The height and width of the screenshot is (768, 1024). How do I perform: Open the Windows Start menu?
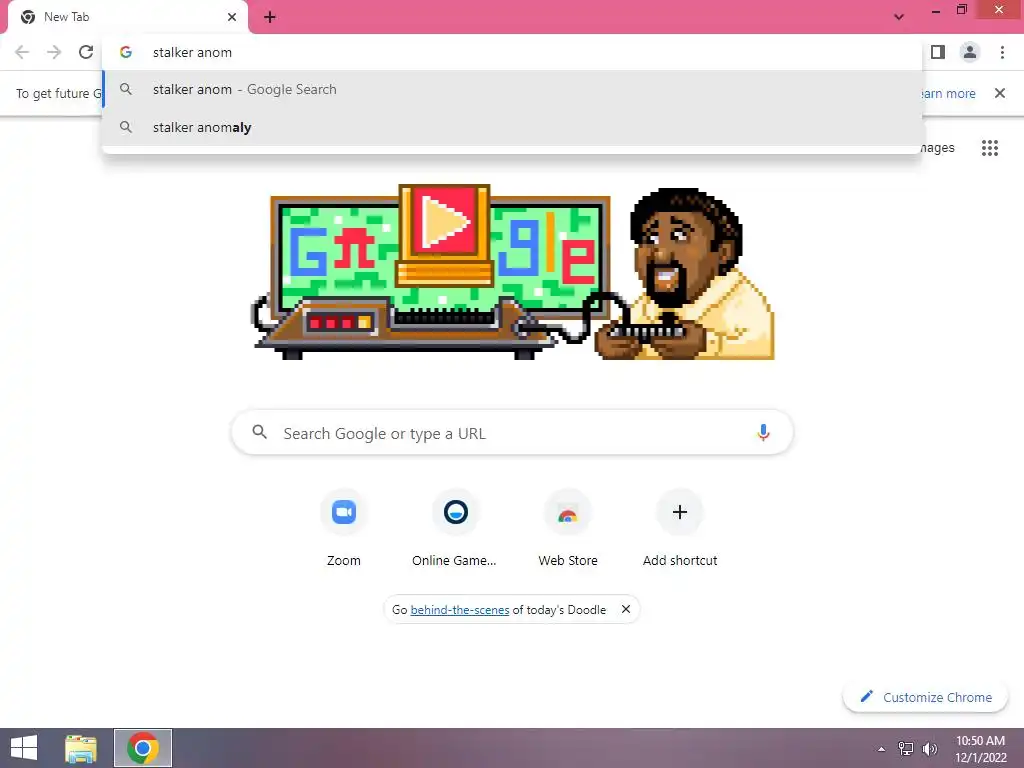point(24,748)
